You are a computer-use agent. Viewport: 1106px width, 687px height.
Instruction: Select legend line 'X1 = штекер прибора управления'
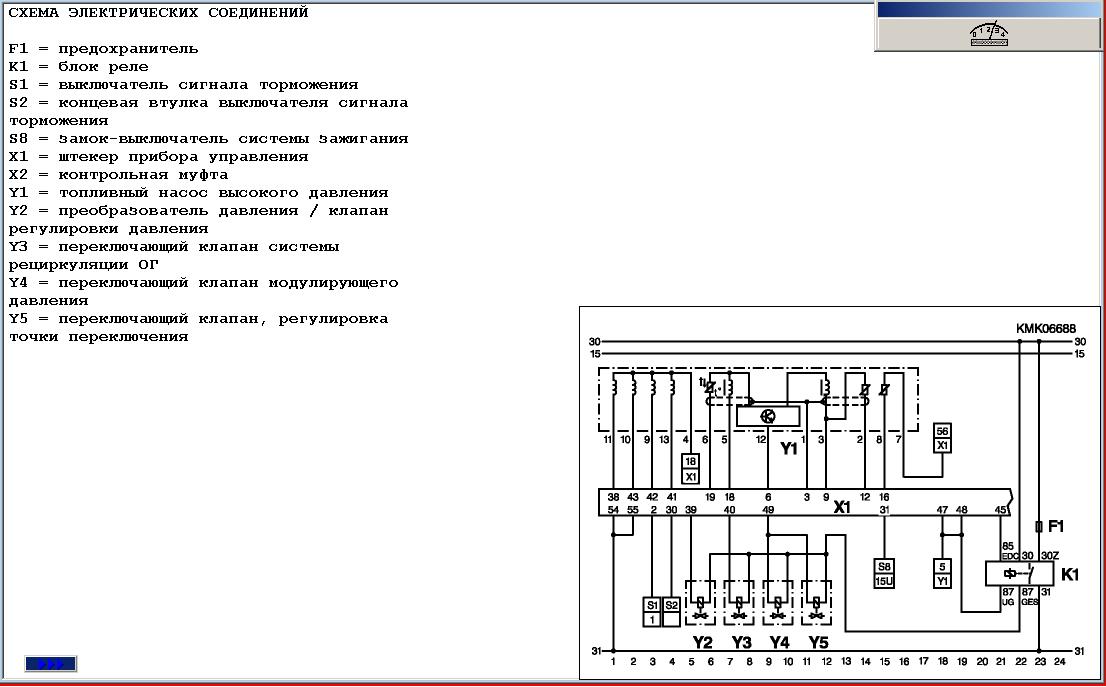coord(159,157)
